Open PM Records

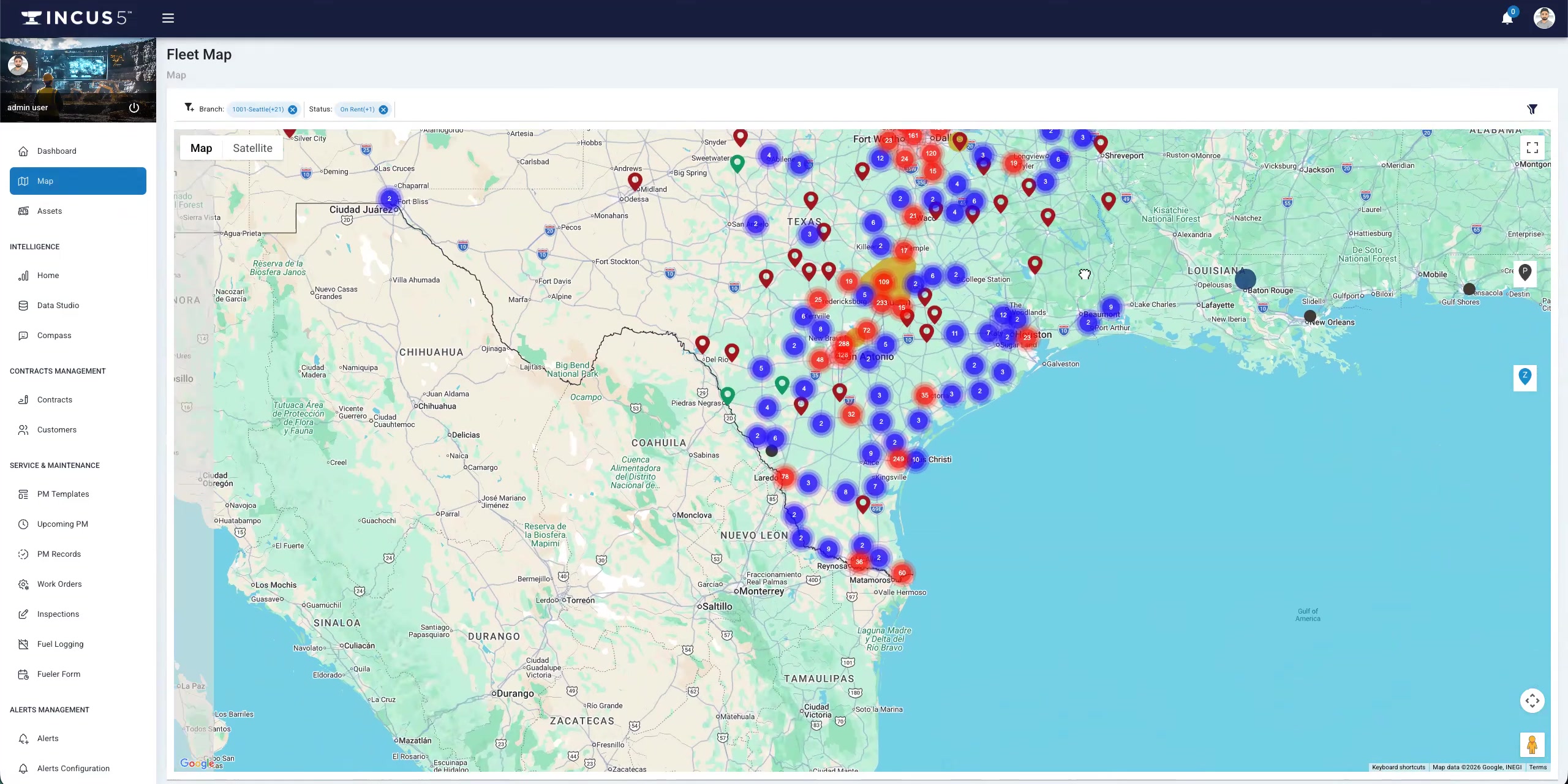click(78, 554)
